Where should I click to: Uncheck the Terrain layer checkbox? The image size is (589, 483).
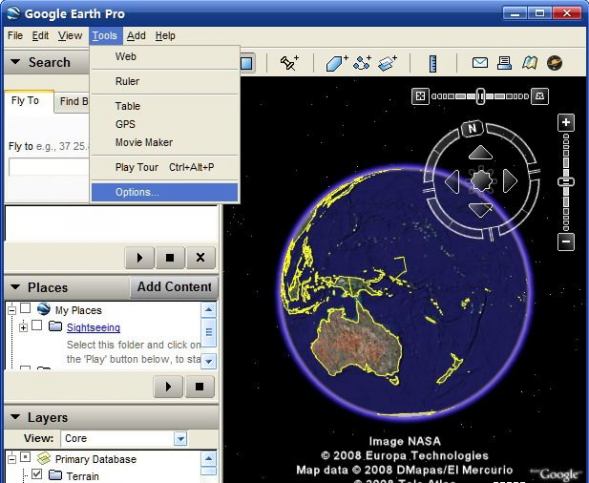pyautogui.click(x=37, y=474)
